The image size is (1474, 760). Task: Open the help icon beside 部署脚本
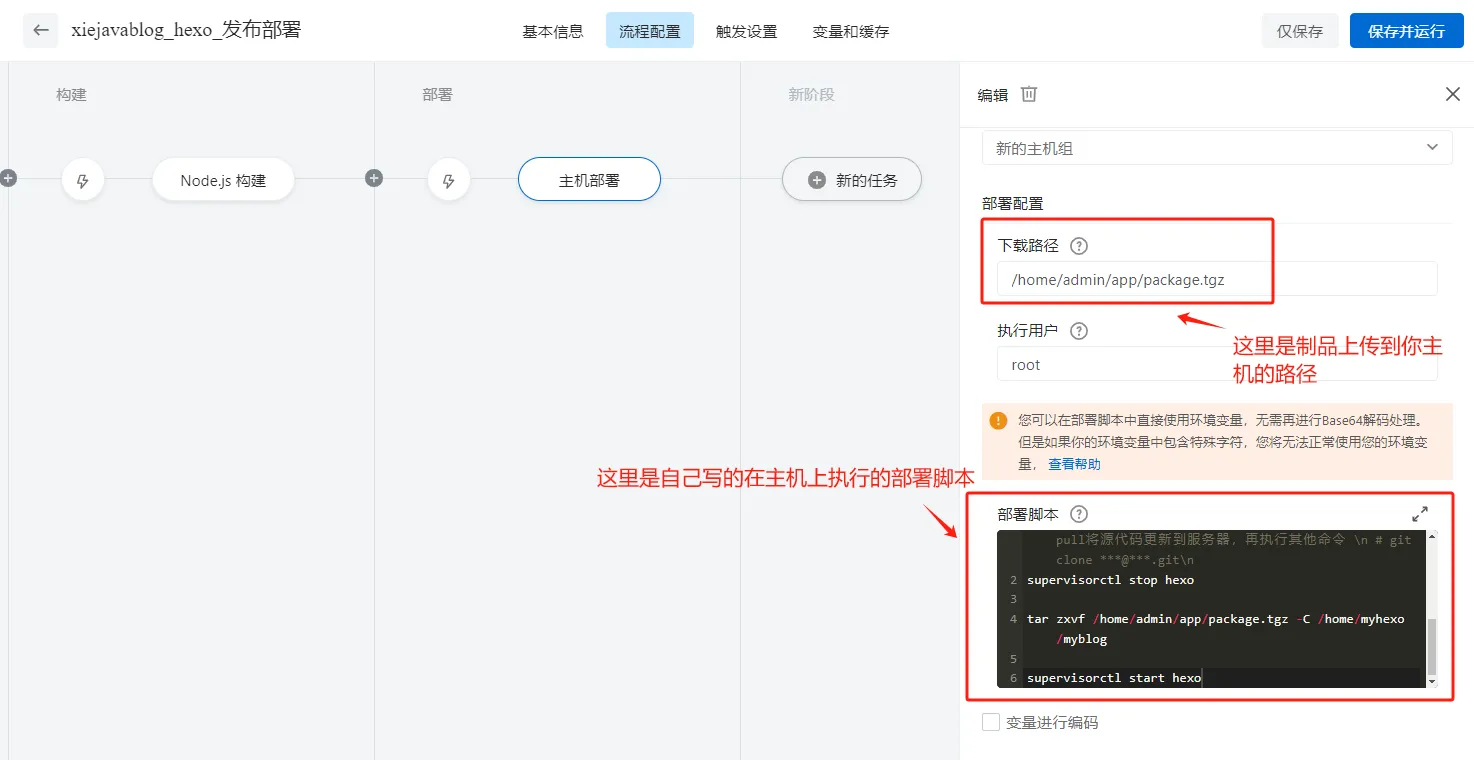click(1078, 514)
